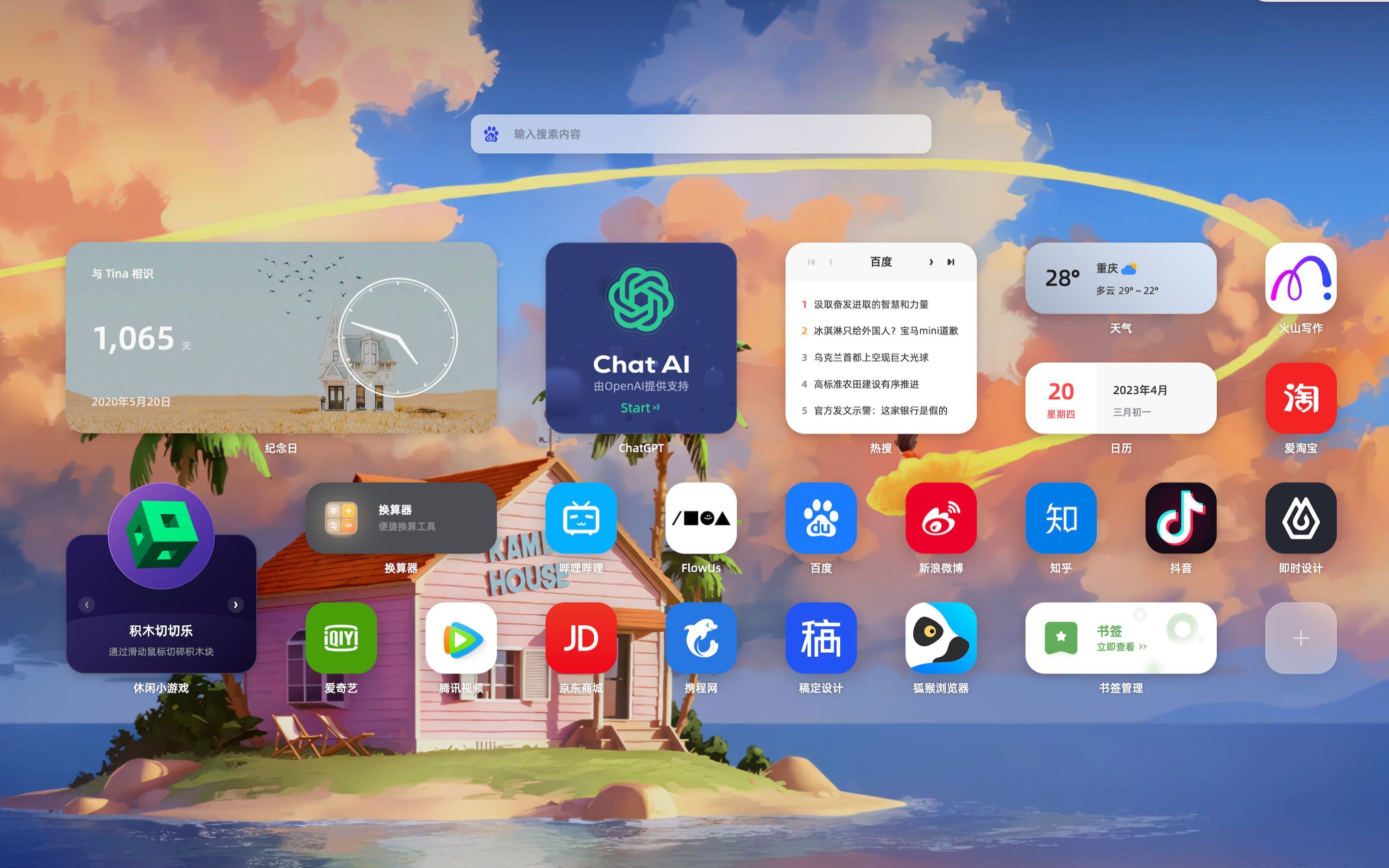Click the 输入搜索内容 search field
1389x868 pixels.
click(701, 134)
